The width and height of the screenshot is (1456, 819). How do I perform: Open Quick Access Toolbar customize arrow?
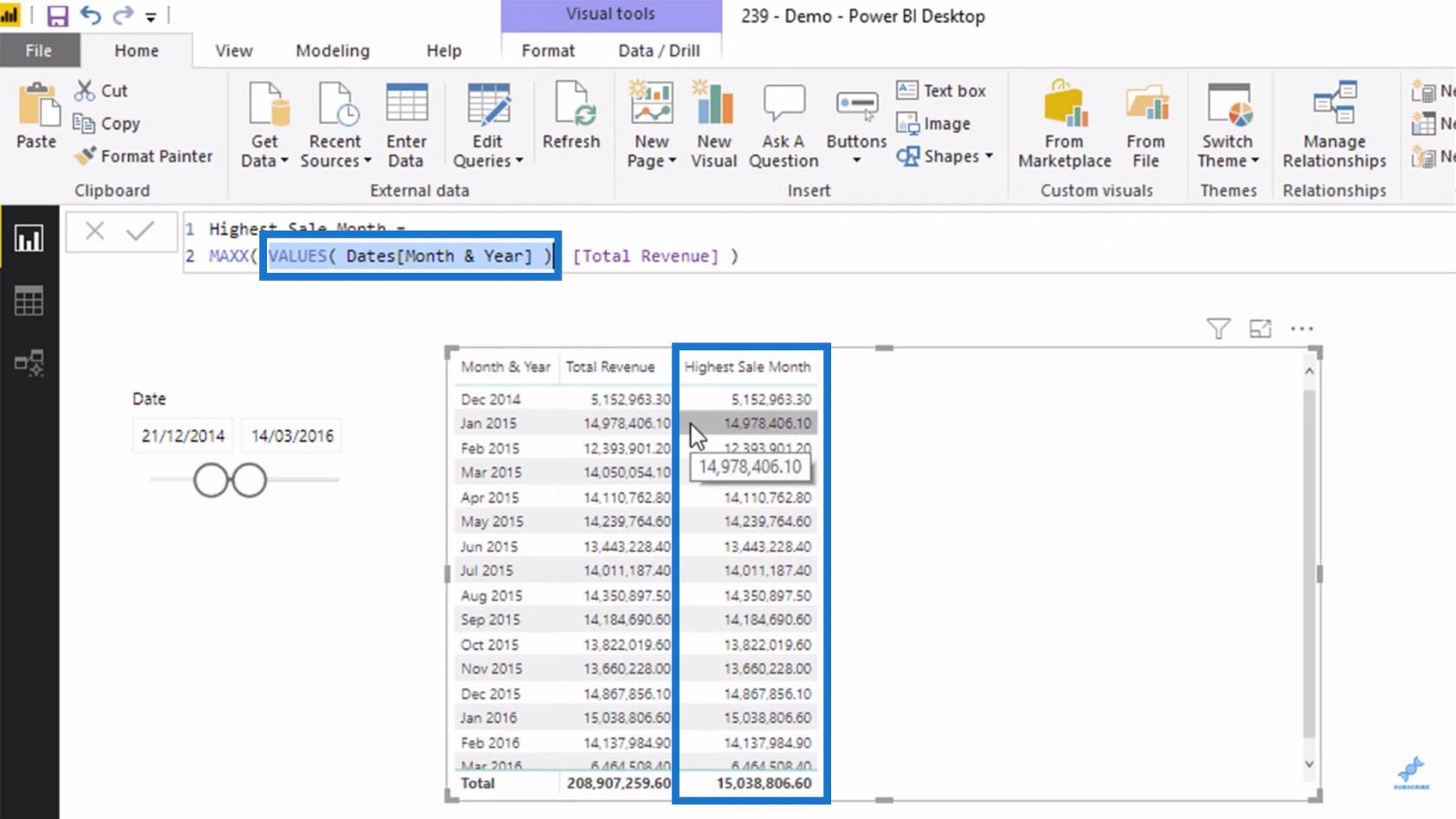pos(150,16)
